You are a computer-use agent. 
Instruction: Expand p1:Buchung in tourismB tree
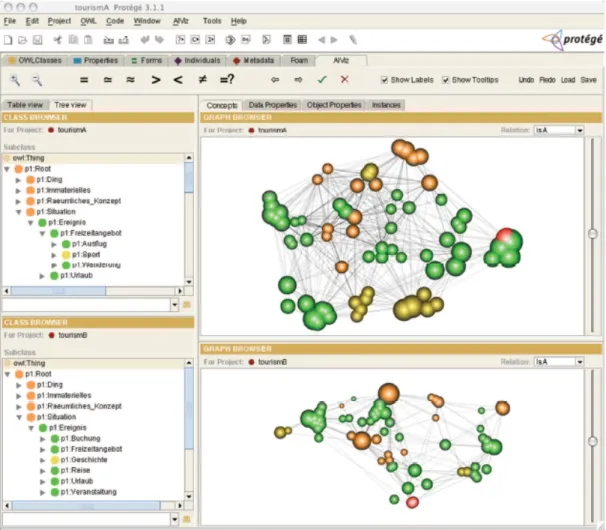(x=43, y=439)
